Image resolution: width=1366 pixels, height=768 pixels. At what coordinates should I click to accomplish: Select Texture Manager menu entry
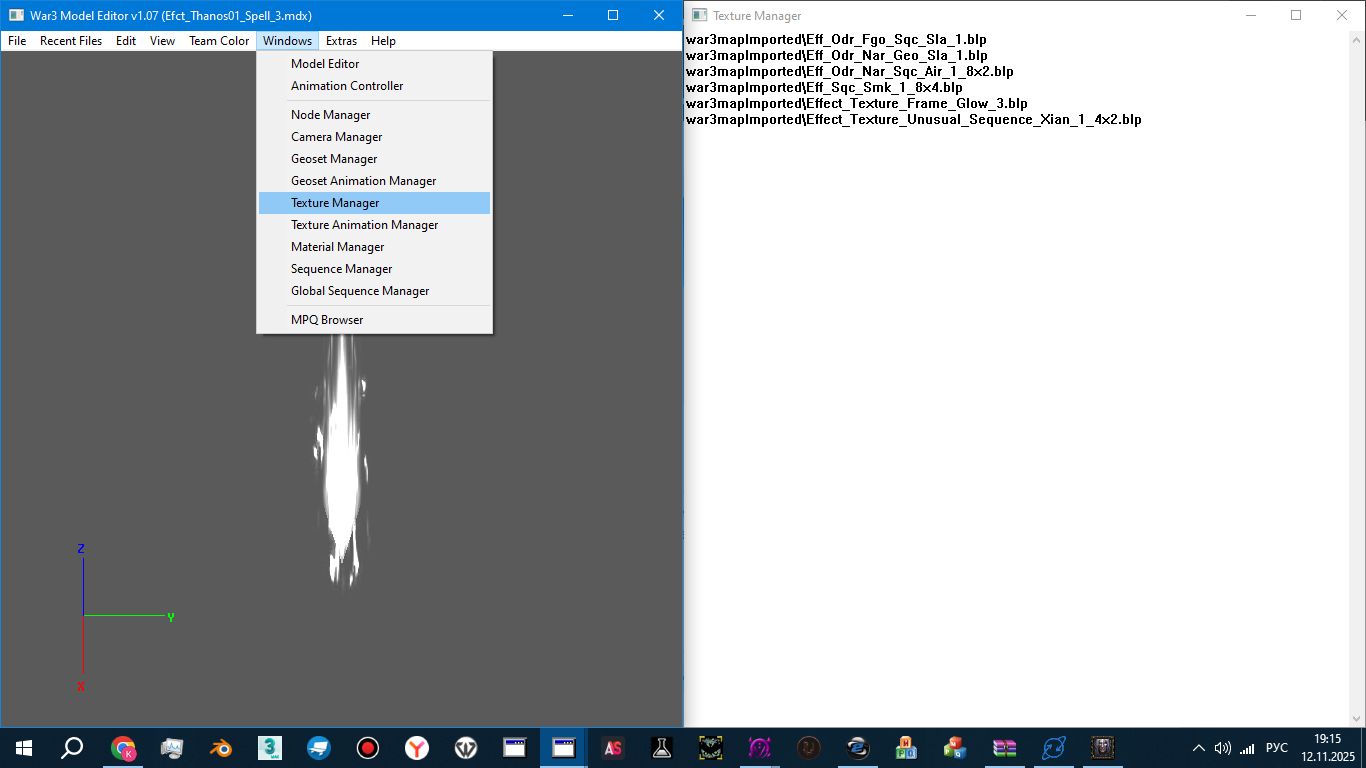click(374, 203)
